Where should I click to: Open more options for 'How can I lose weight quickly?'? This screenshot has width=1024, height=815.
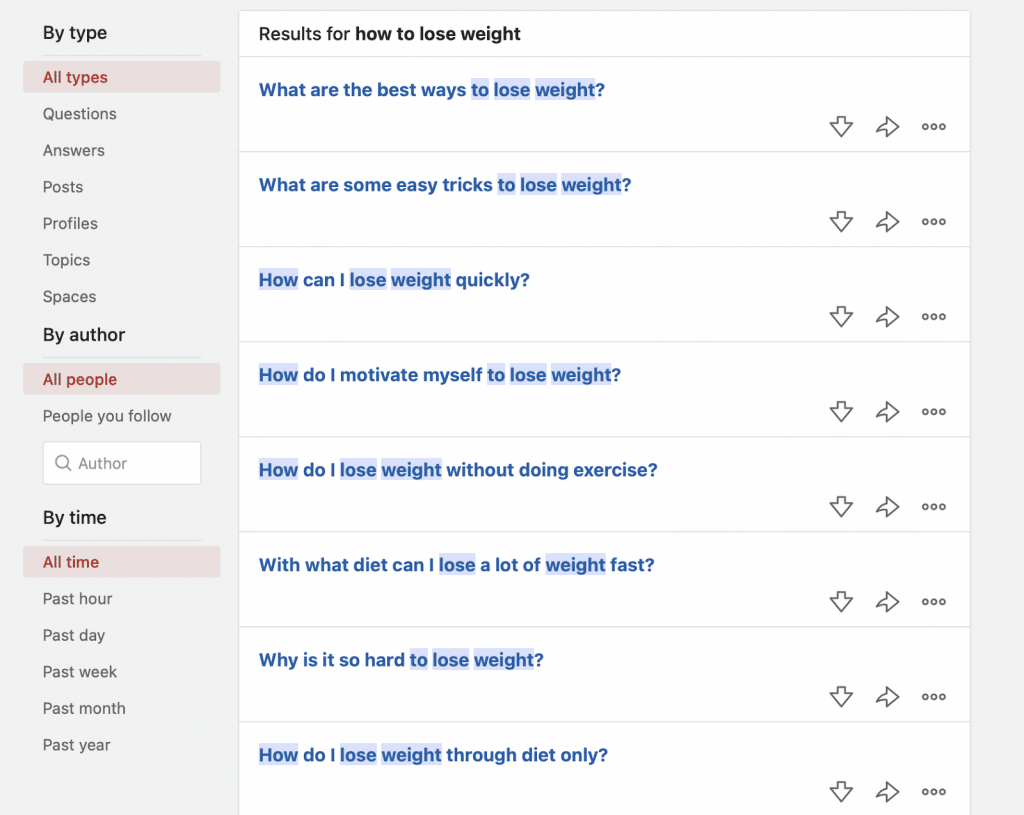934,317
